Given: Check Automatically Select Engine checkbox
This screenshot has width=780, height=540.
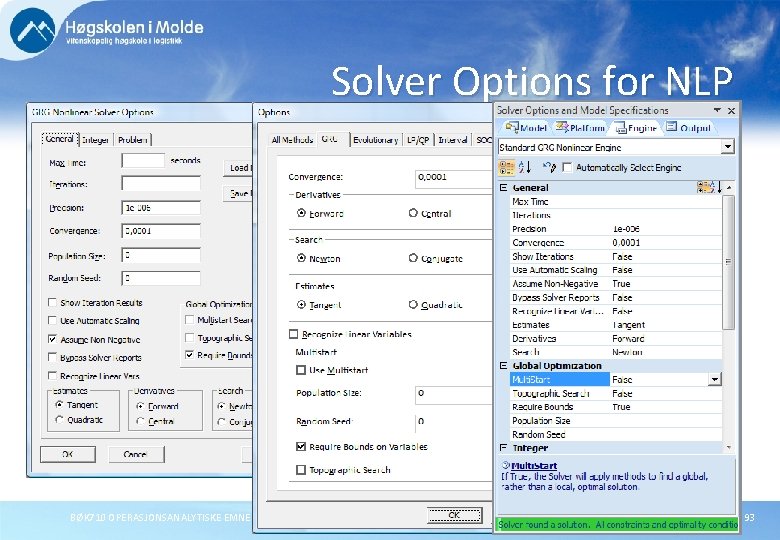Looking at the screenshot, I should click(x=567, y=168).
